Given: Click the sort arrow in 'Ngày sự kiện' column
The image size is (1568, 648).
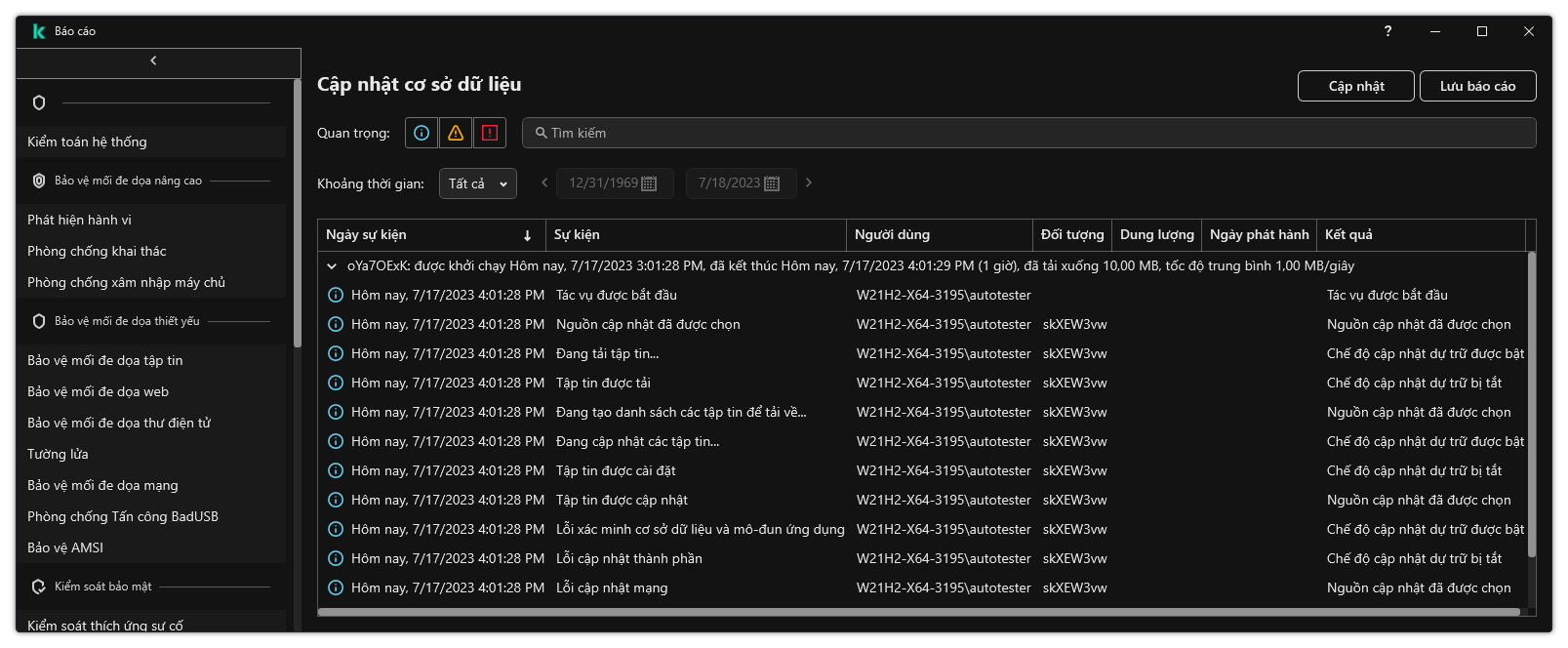Looking at the screenshot, I should pyautogui.click(x=527, y=235).
